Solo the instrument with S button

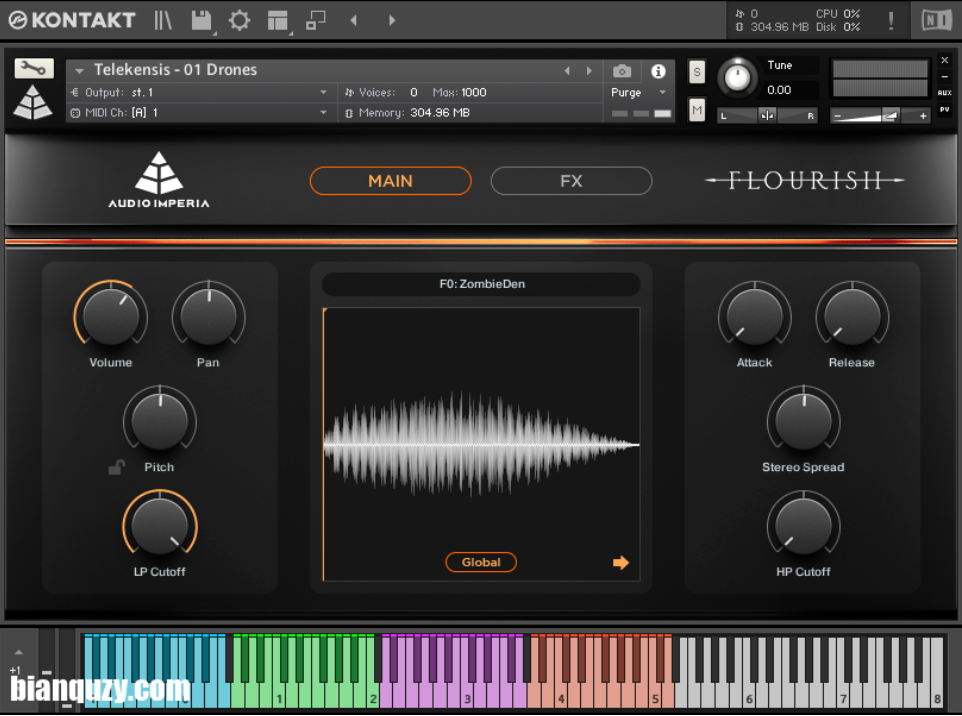click(696, 72)
